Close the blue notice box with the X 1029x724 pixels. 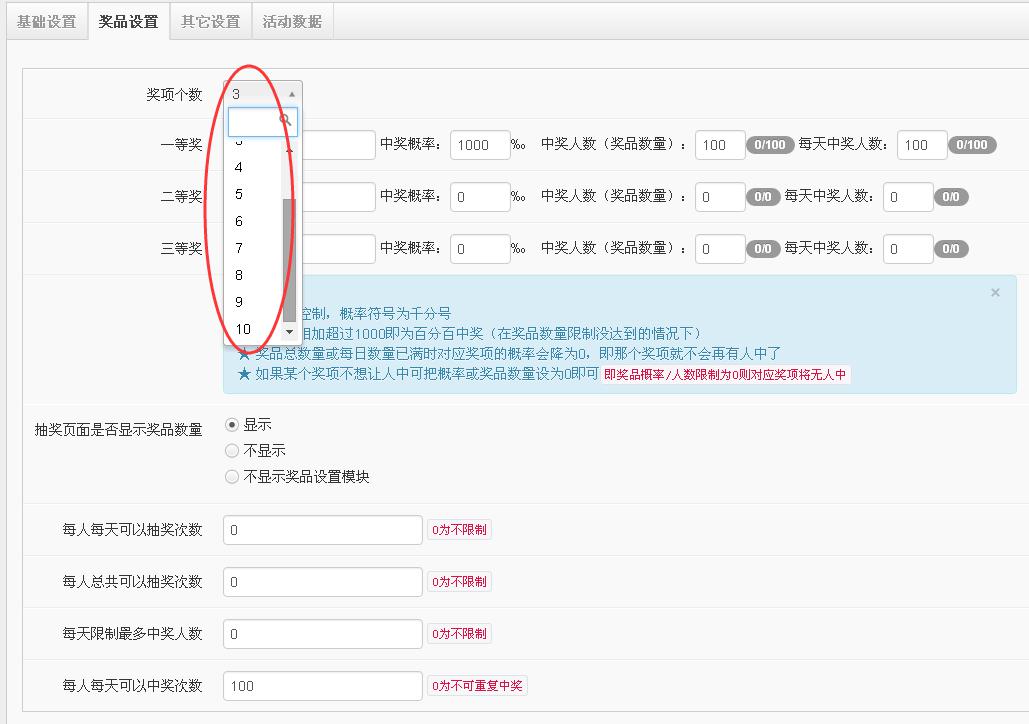pyautogui.click(x=995, y=292)
